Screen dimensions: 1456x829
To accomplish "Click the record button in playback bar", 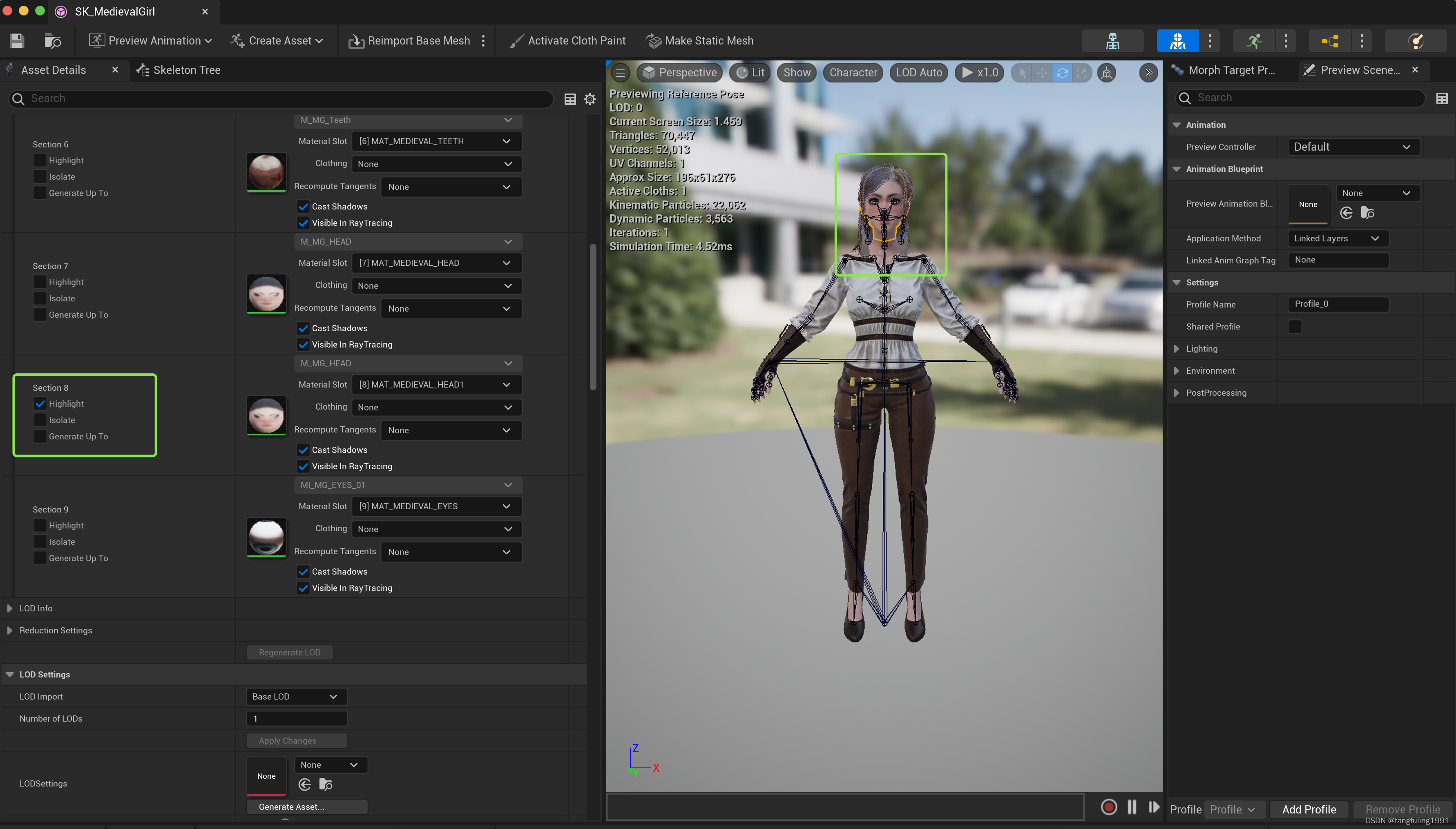I will point(1109,808).
